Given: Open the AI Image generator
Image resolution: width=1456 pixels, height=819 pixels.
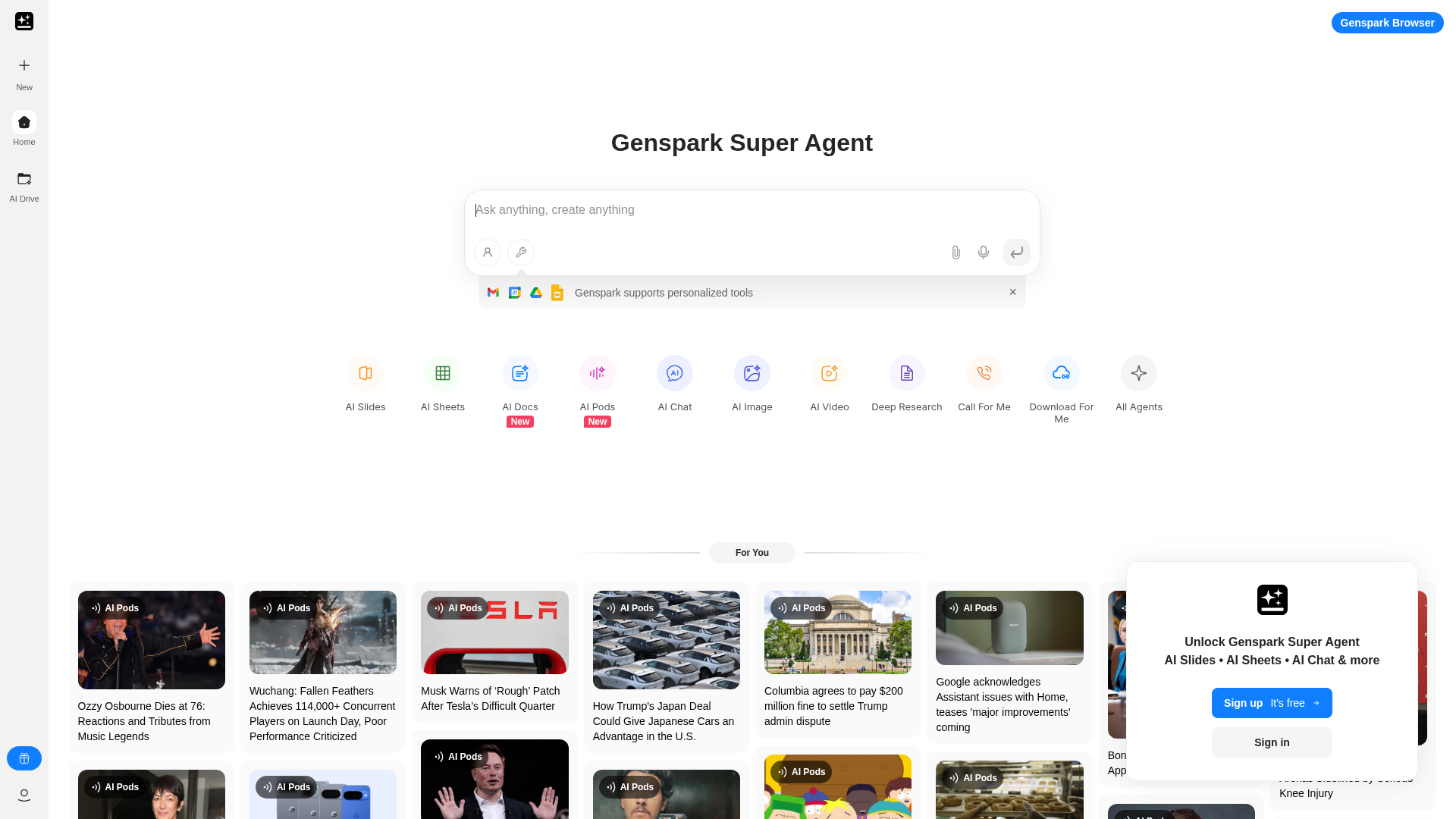Looking at the screenshot, I should click(752, 373).
